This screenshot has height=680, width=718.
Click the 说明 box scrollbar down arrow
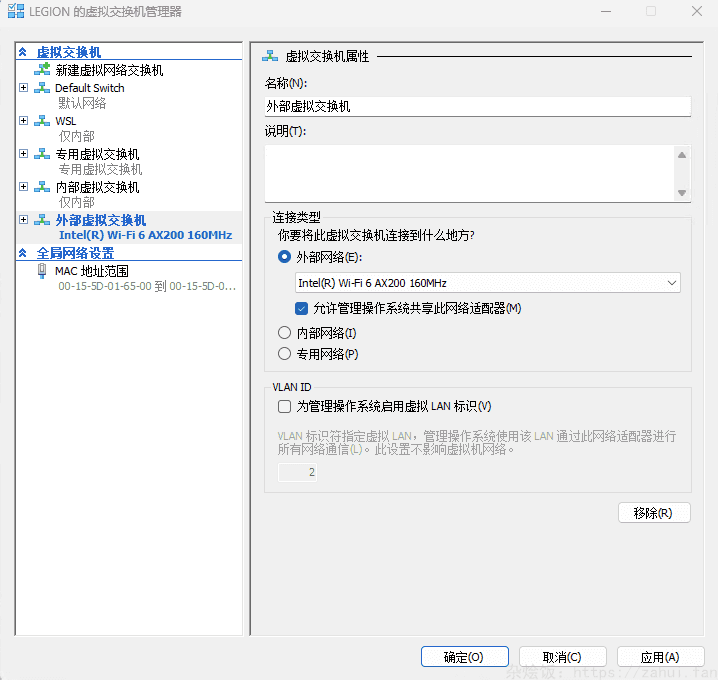point(682,193)
